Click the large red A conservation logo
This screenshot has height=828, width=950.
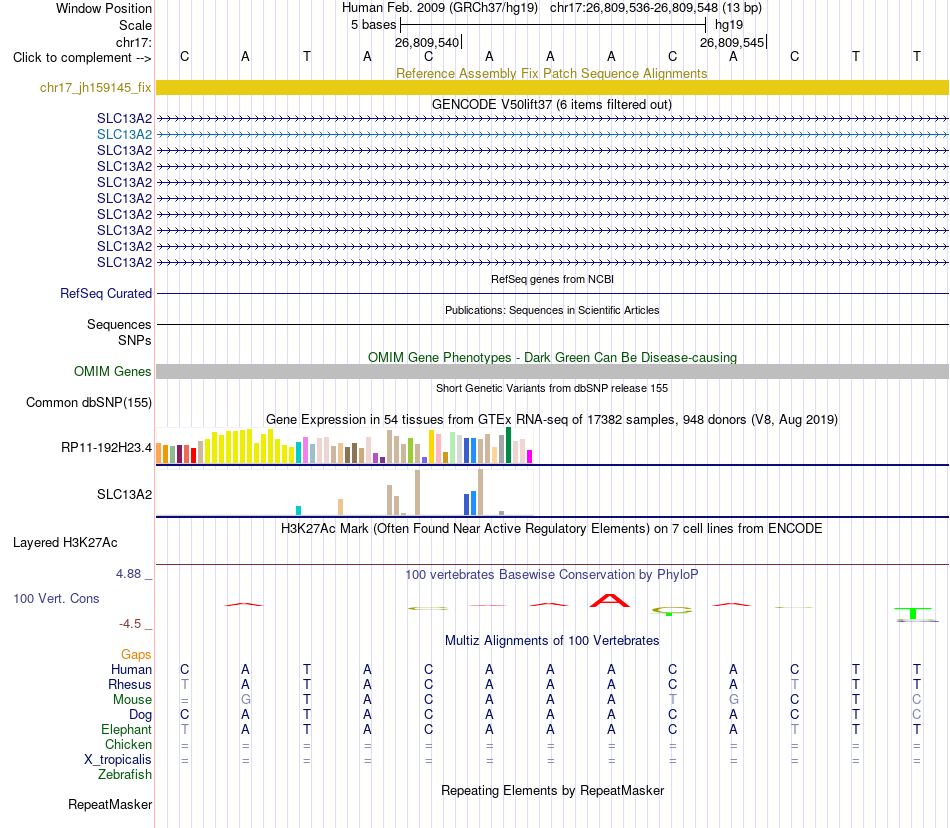click(610, 601)
